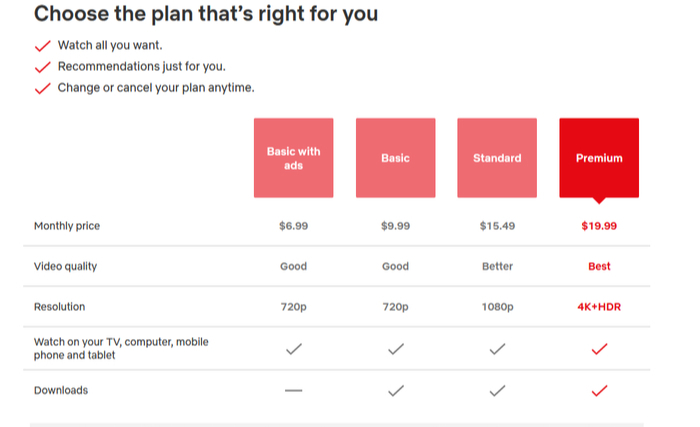The width and height of the screenshot is (700, 427).
Task: Click the $19.99 Premium monthly price
Action: point(599,226)
